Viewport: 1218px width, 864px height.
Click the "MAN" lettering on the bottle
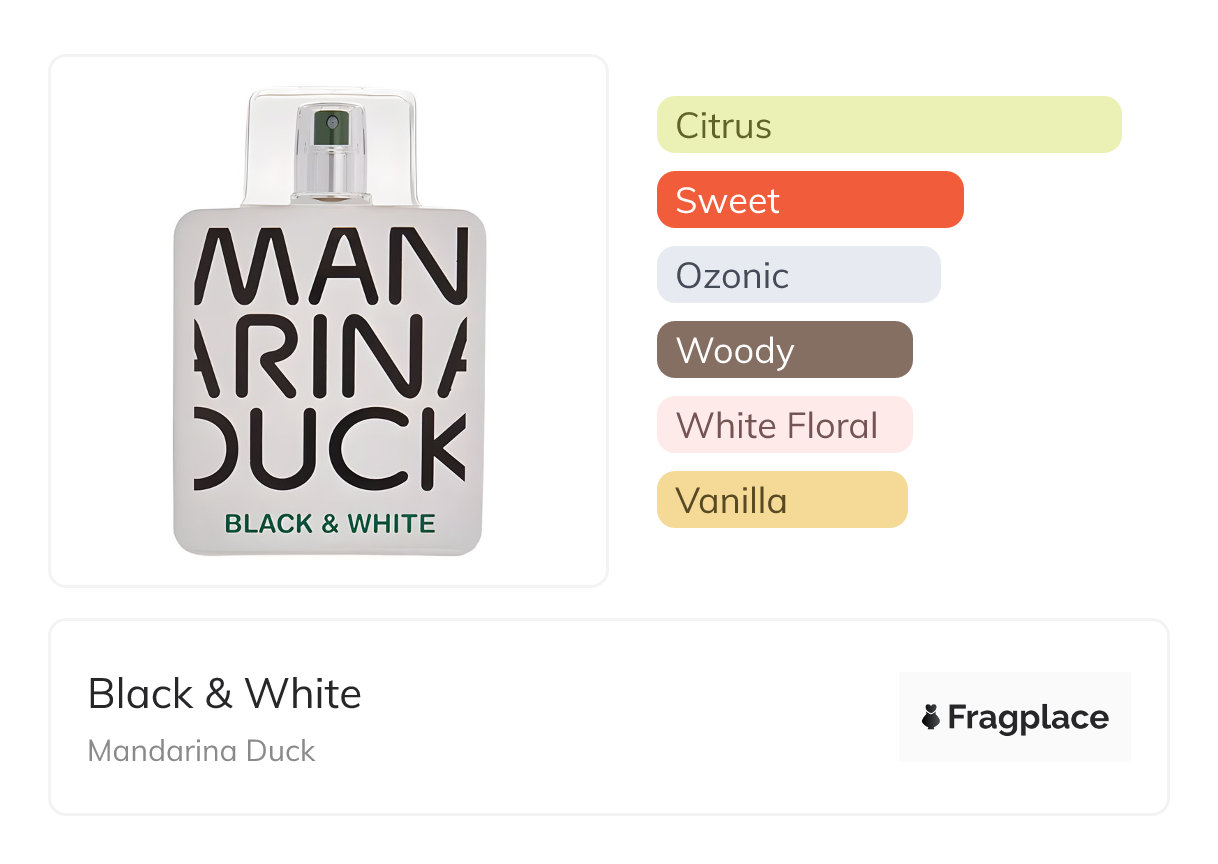click(x=332, y=268)
